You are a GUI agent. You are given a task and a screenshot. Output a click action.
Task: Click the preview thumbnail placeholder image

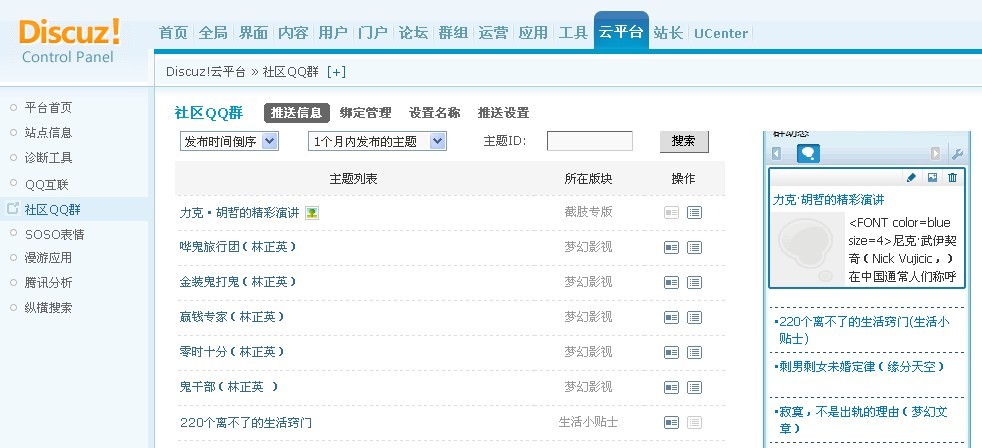(x=806, y=249)
